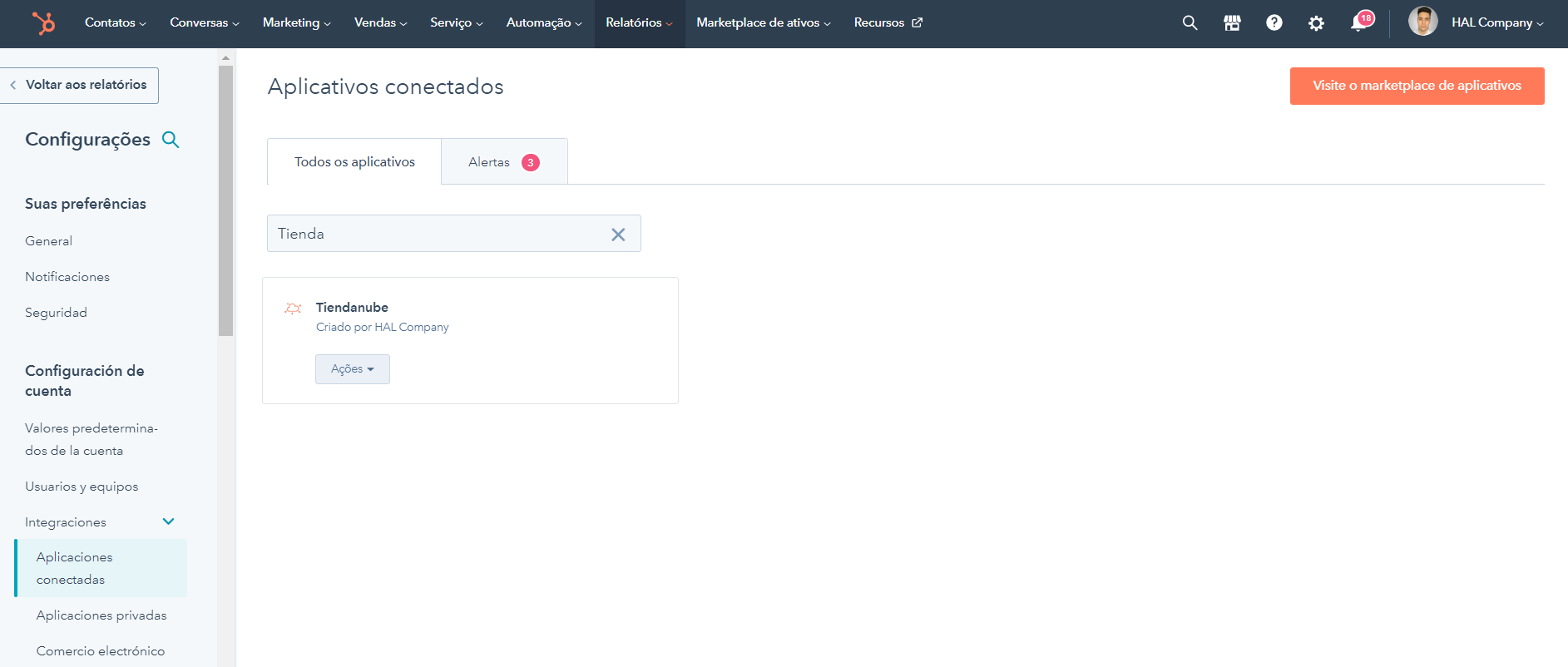Image resolution: width=1568 pixels, height=667 pixels.
Task: Open the Marketing menu
Action: (x=297, y=22)
